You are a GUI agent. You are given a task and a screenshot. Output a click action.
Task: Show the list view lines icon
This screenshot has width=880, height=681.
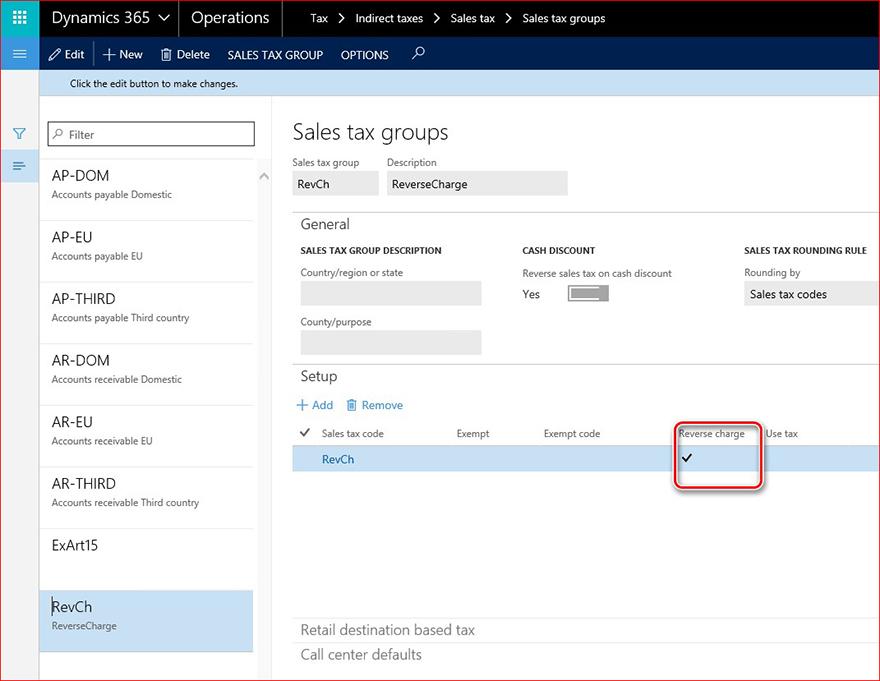tap(20, 166)
